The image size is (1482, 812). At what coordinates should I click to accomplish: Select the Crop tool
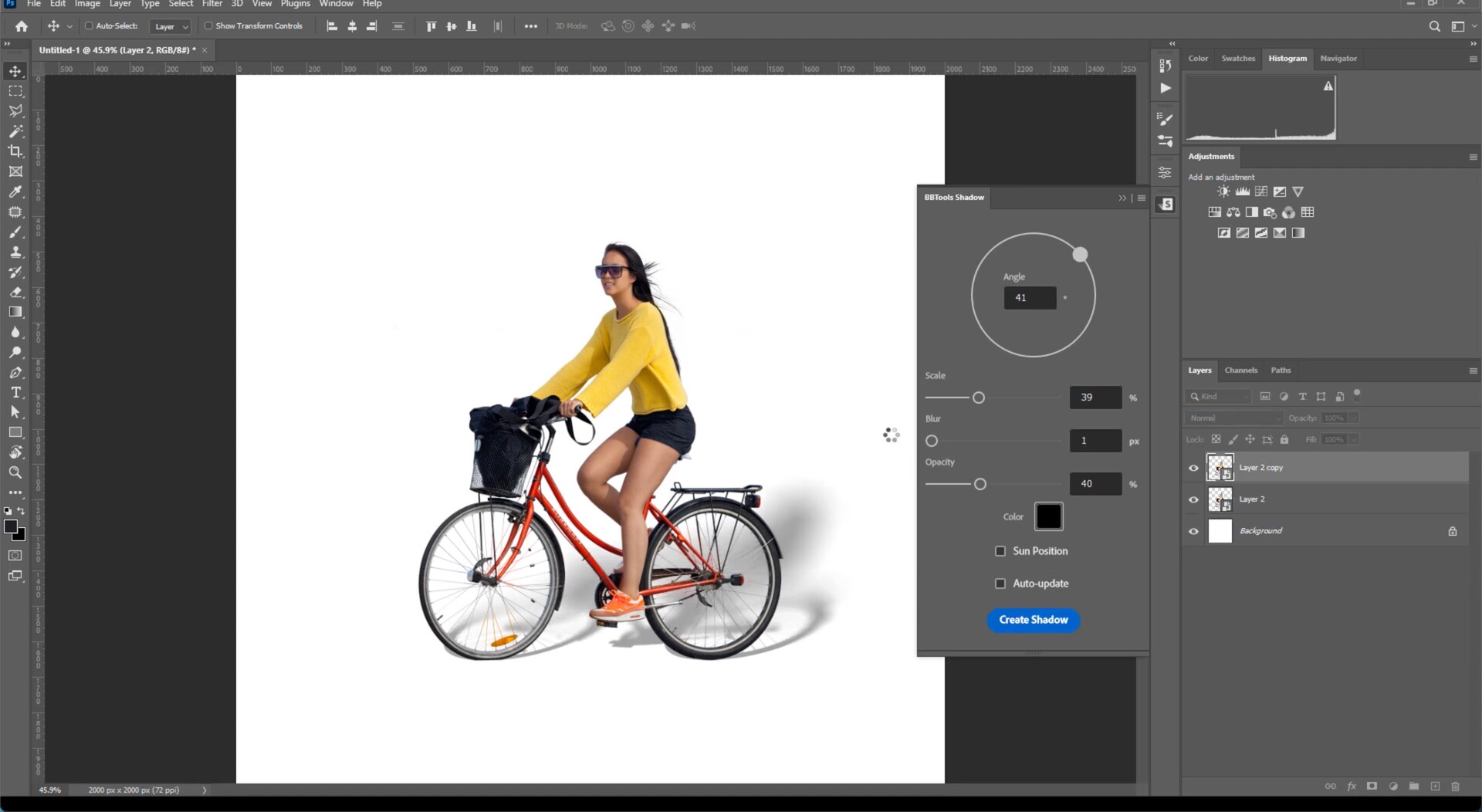tap(15, 151)
